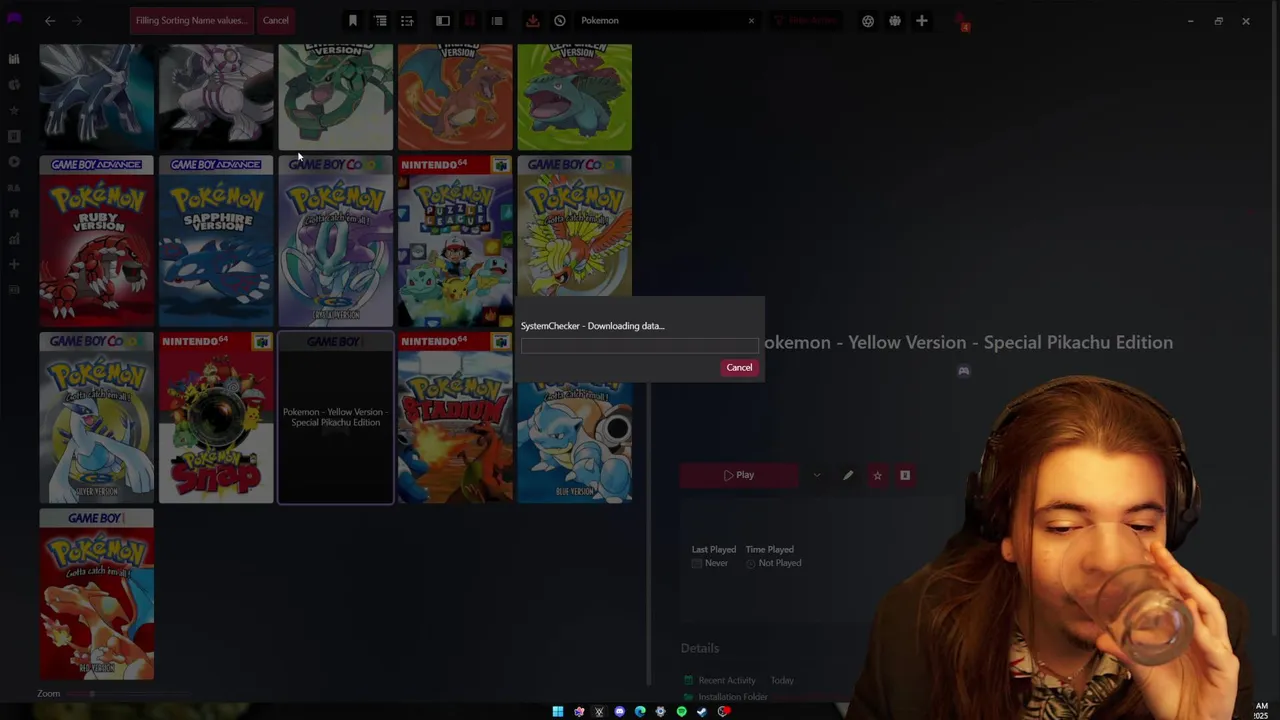Select Pokemon Puzzle League cover
This screenshot has width=1280, height=720.
tap(455, 241)
